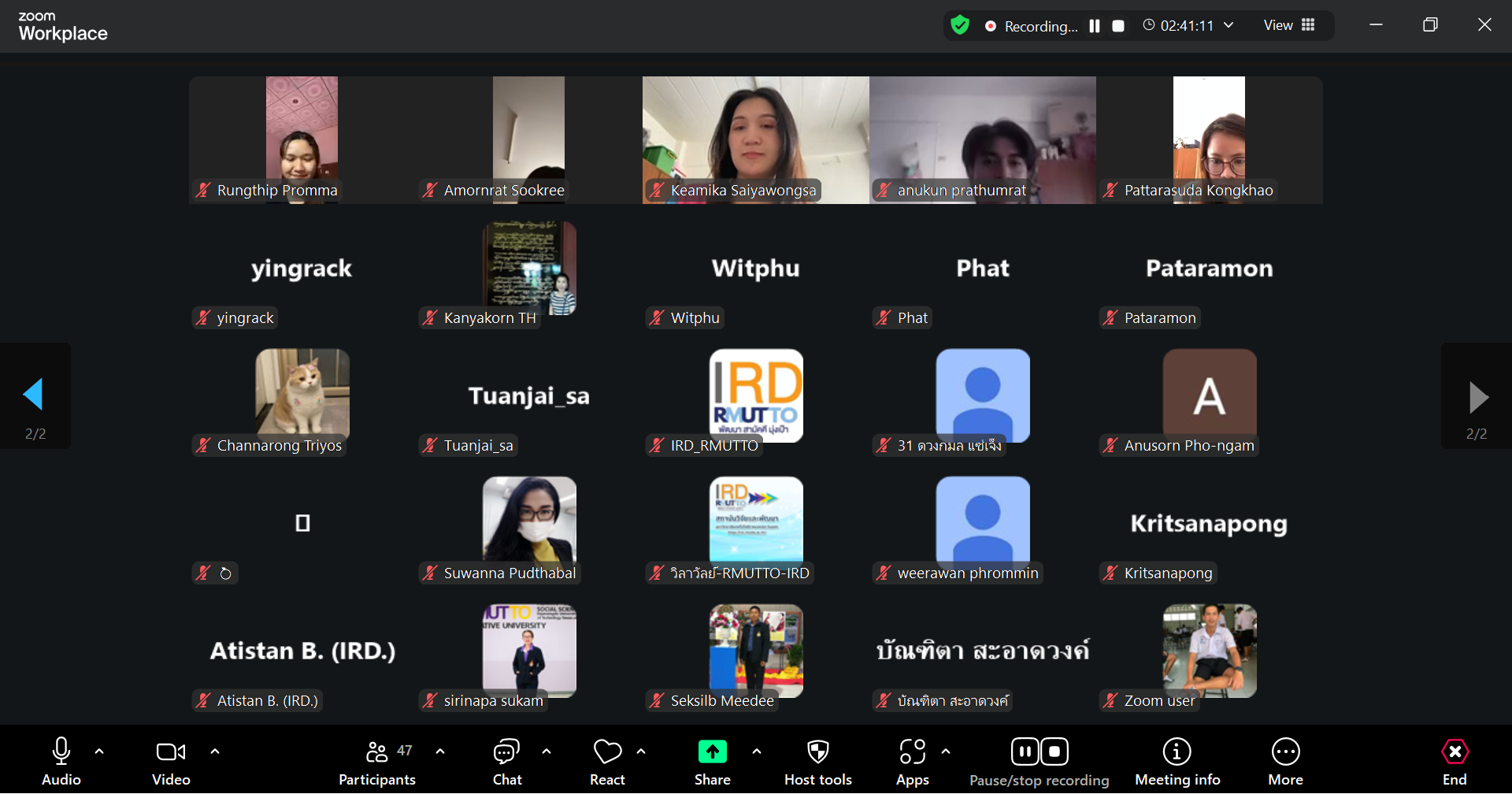
Task: Open the View layout menu
Action: pyautogui.click(x=1289, y=25)
